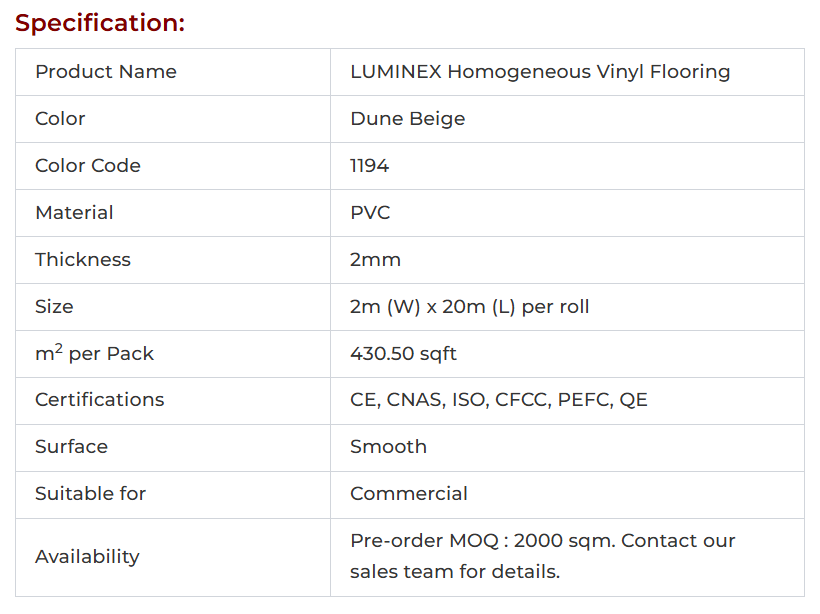Click the "Smooth" surface value
The width and height of the screenshot is (820, 614).
pos(388,447)
